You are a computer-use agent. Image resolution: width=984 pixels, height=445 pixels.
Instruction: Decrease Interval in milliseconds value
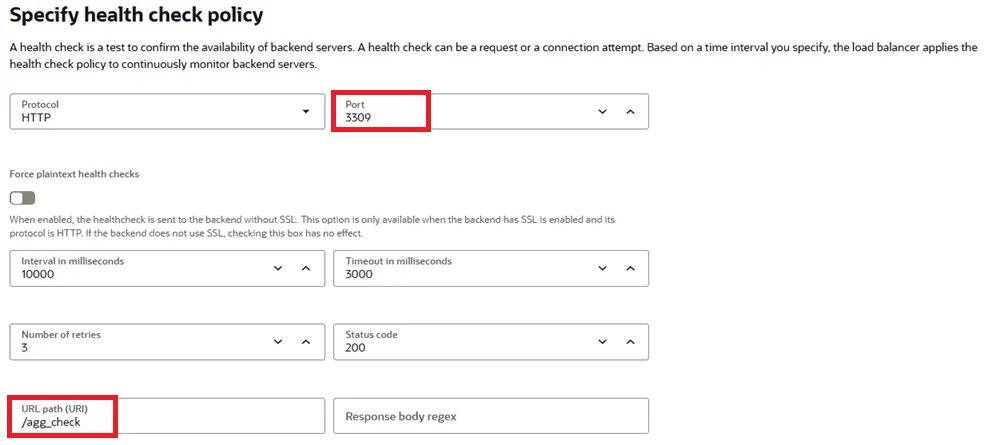tap(278, 268)
